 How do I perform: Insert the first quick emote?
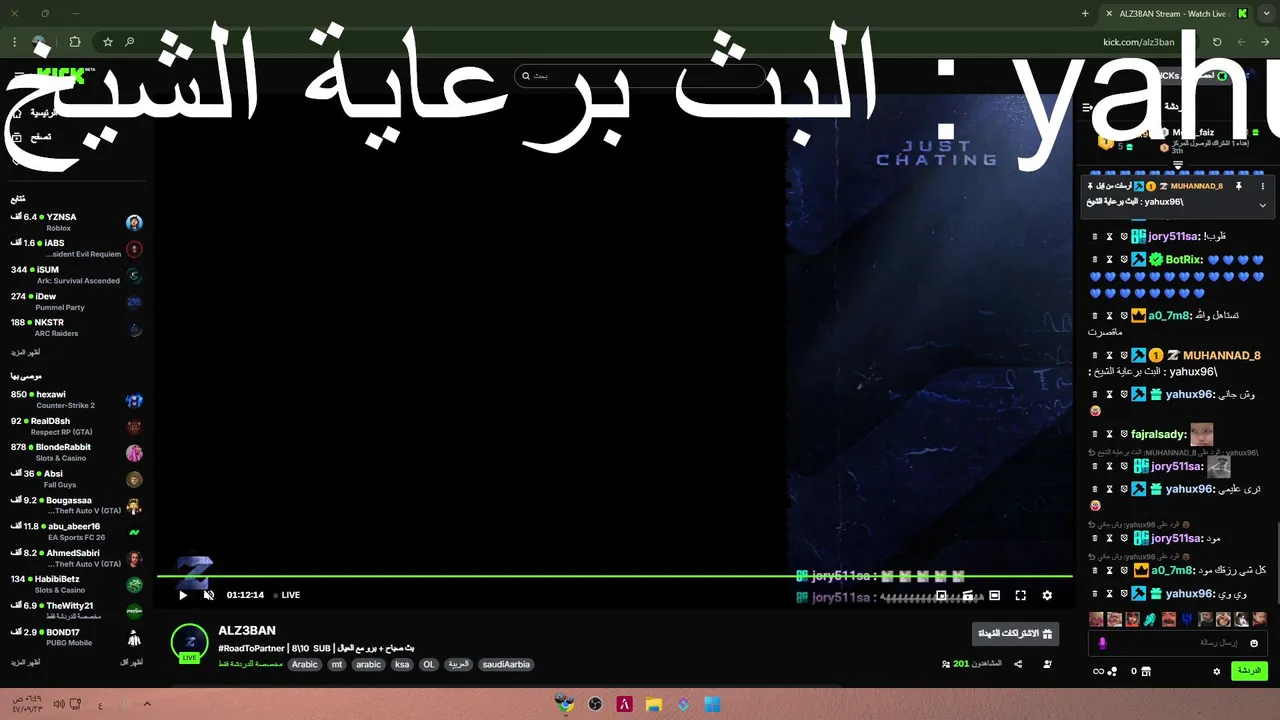[1097, 620]
